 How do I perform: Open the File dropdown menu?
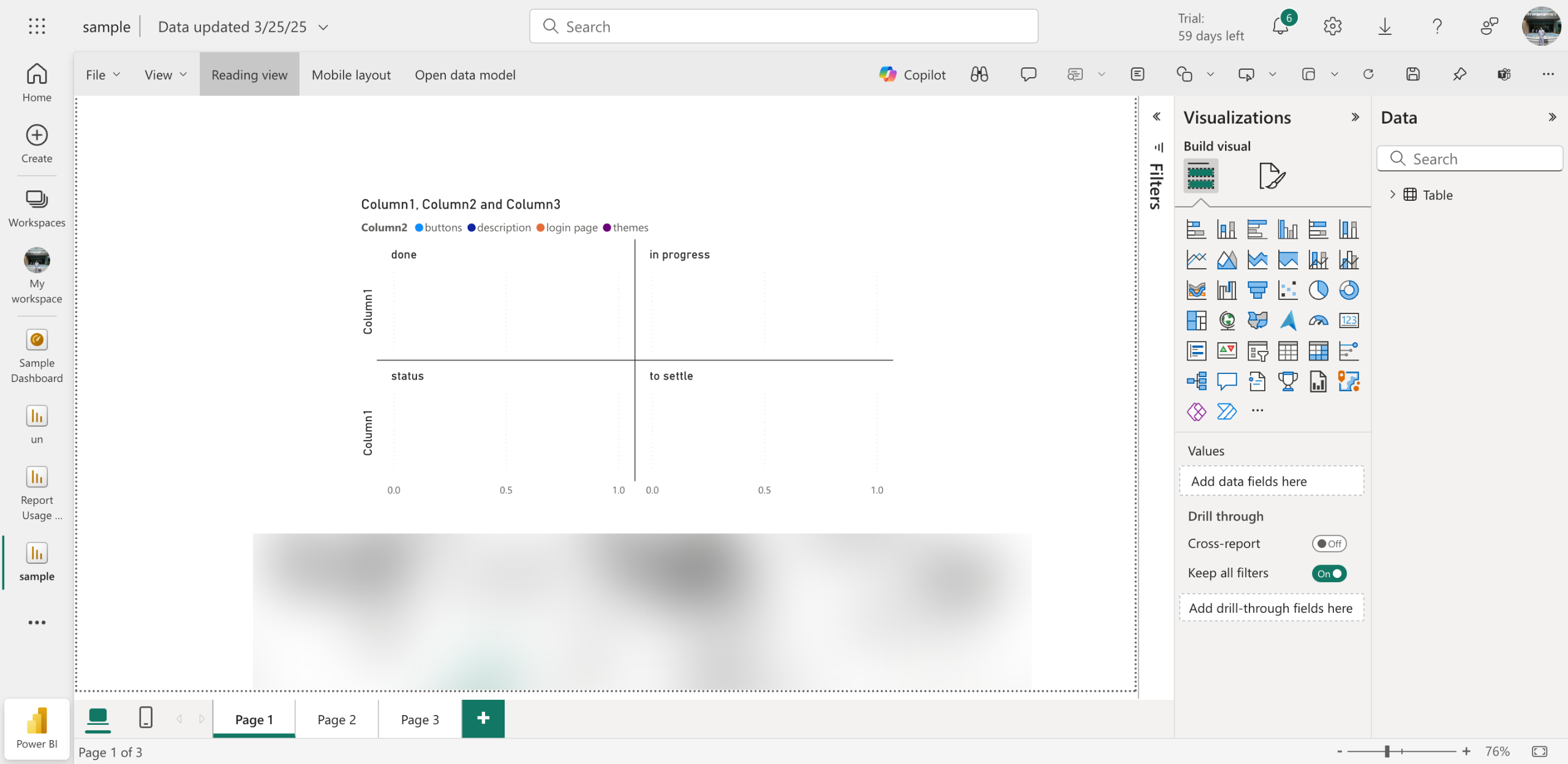(102, 75)
